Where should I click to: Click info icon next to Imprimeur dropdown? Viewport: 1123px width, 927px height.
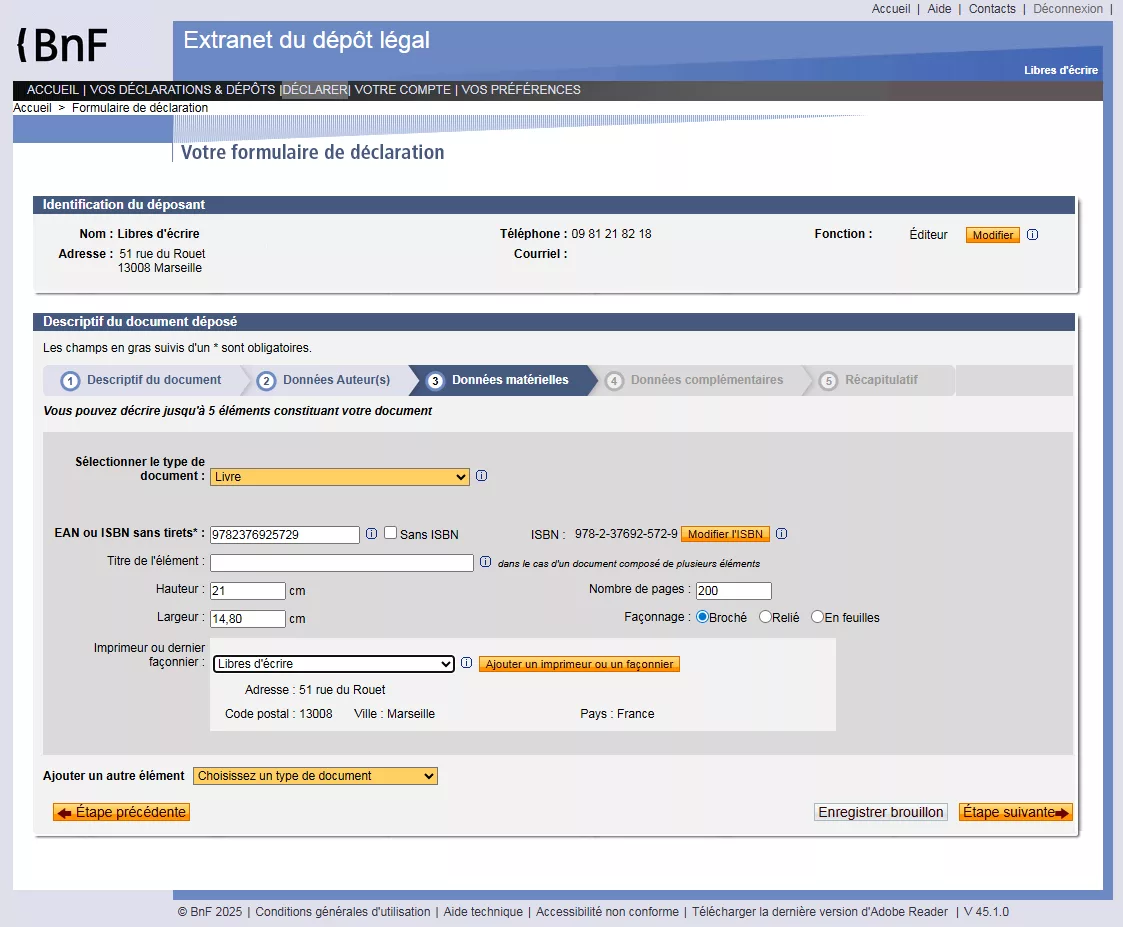pyautogui.click(x=466, y=663)
